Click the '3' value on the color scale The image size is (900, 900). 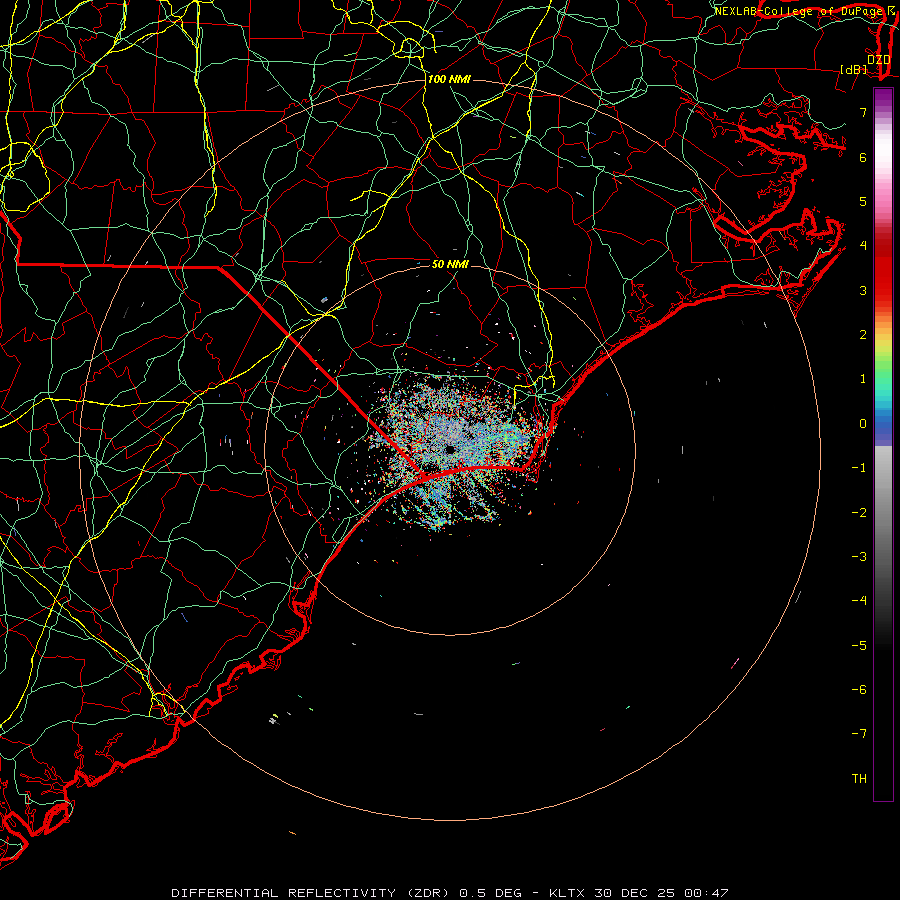pos(863,290)
